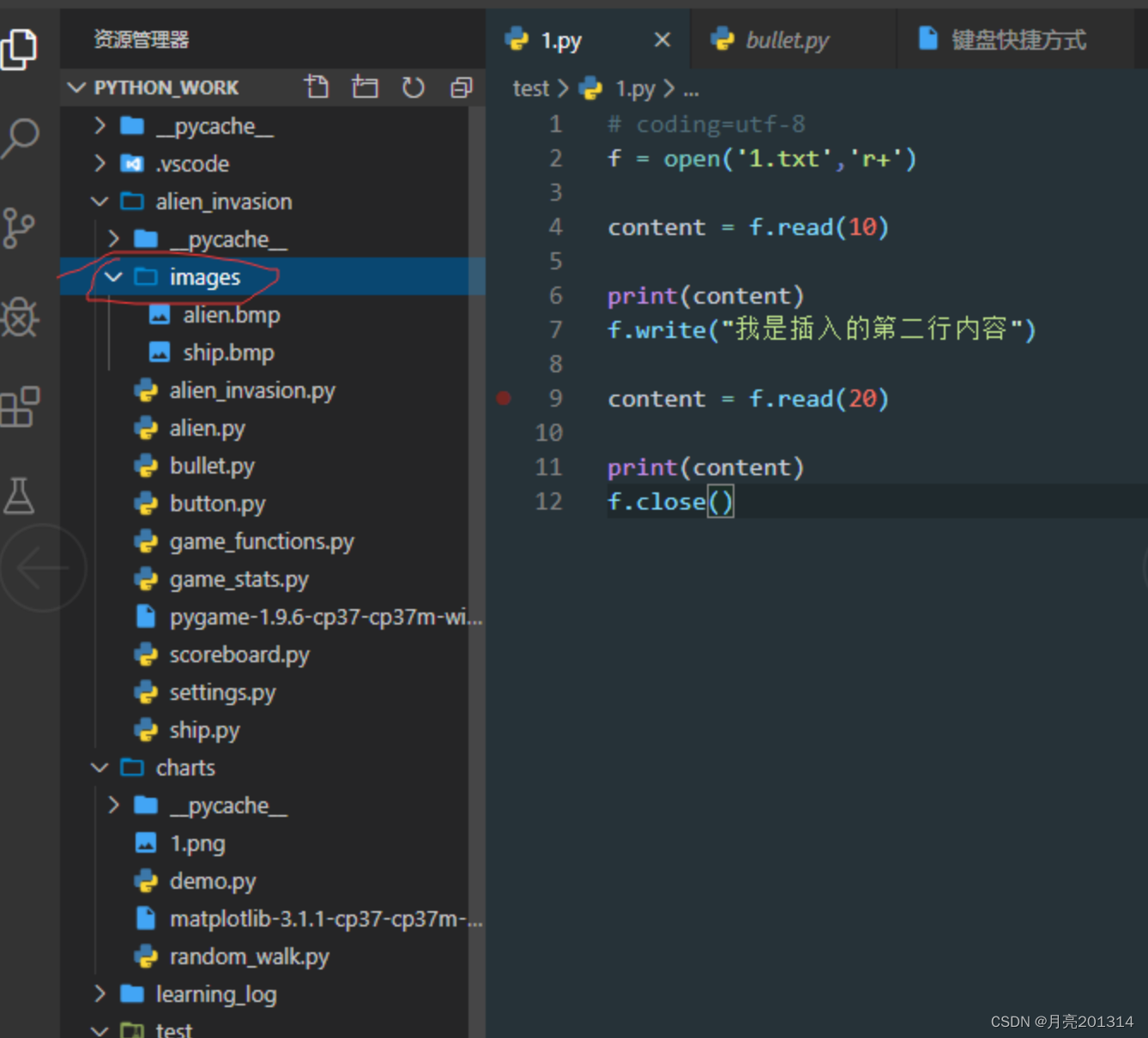Expand __pycache__ inside alien_invasion
The height and width of the screenshot is (1038, 1148).
113,238
